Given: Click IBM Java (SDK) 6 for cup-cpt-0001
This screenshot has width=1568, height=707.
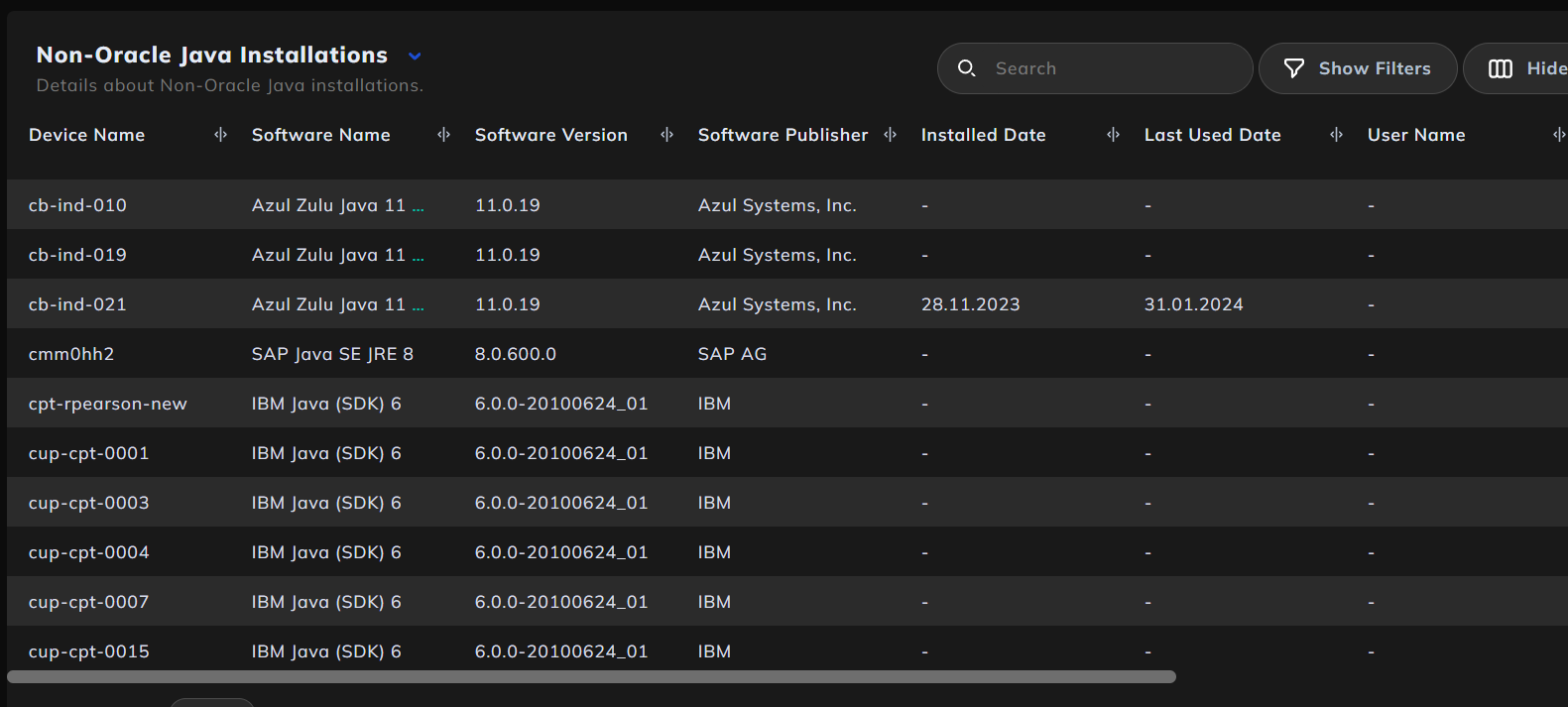Looking at the screenshot, I should (326, 453).
